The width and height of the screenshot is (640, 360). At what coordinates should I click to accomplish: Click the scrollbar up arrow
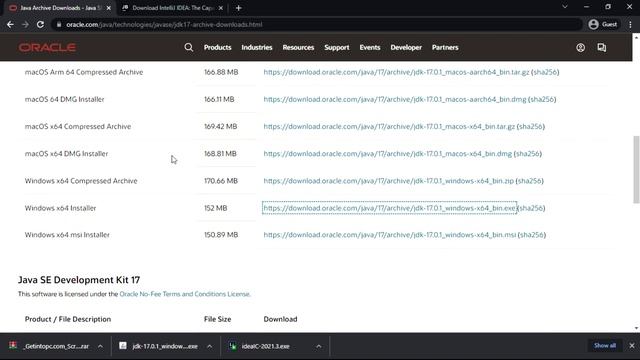636,37
